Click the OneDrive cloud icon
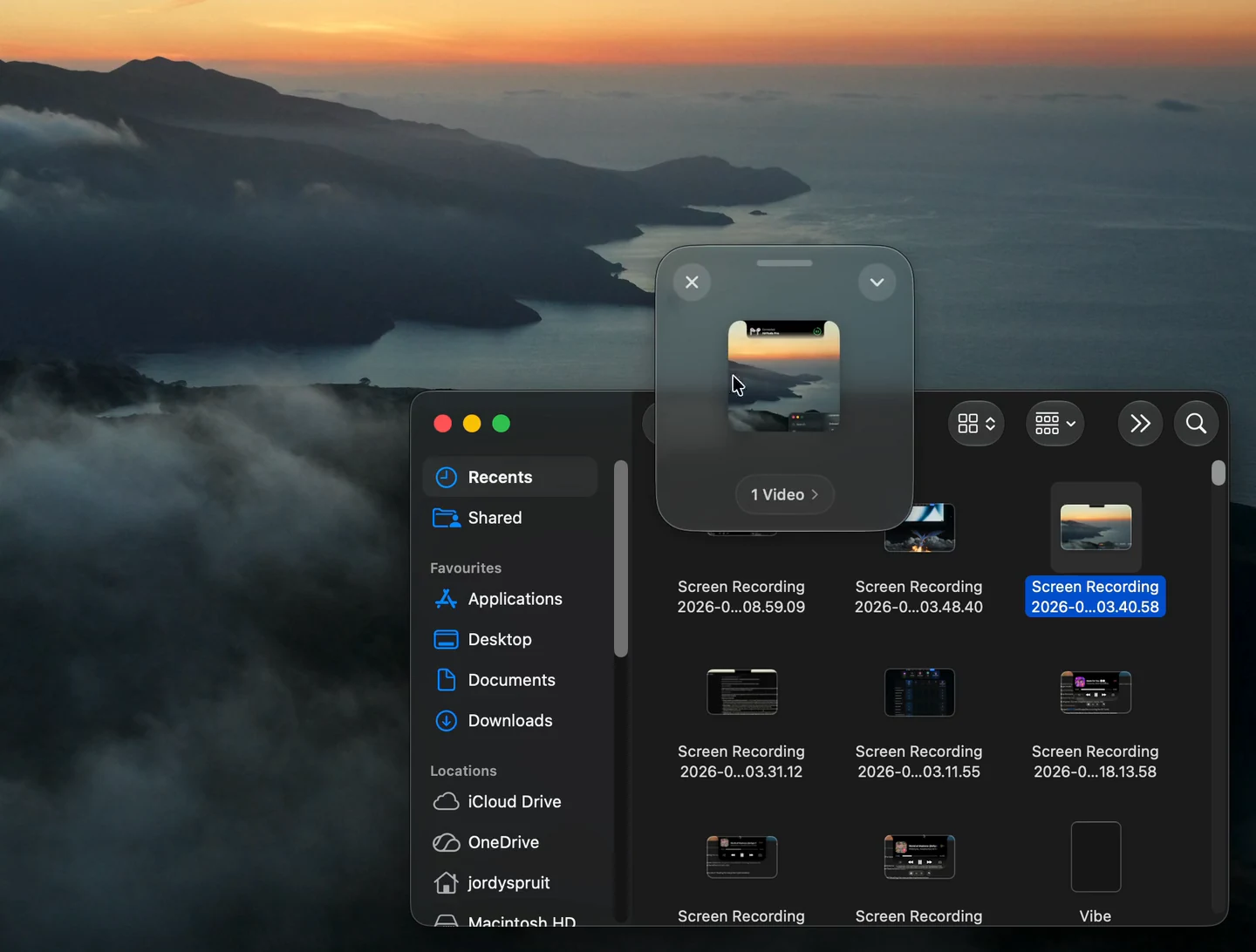This screenshot has height=952, width=1256. coord(446,842)
